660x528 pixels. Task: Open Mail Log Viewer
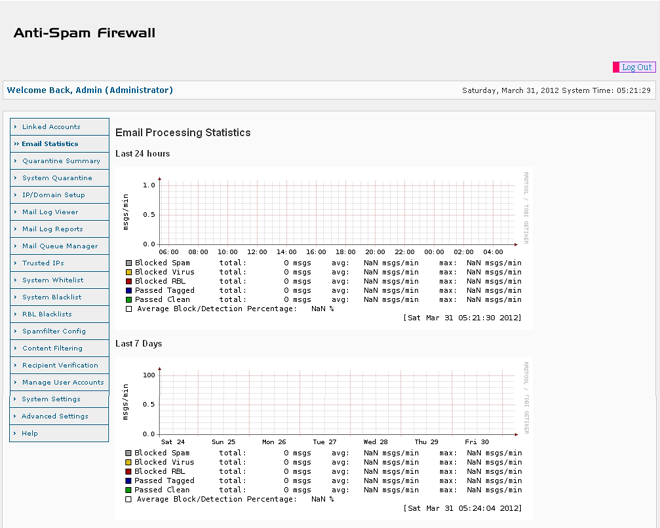[x=60, y=212]
